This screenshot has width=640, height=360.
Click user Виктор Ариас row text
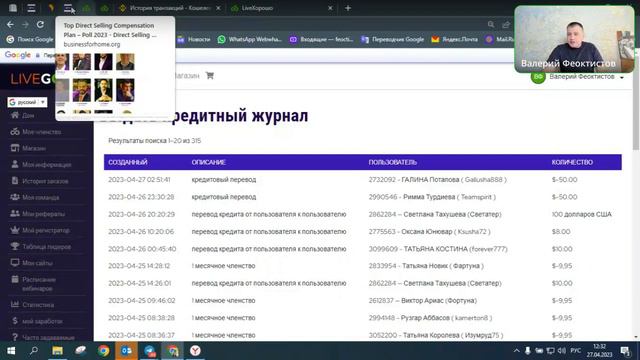point(422,300)
